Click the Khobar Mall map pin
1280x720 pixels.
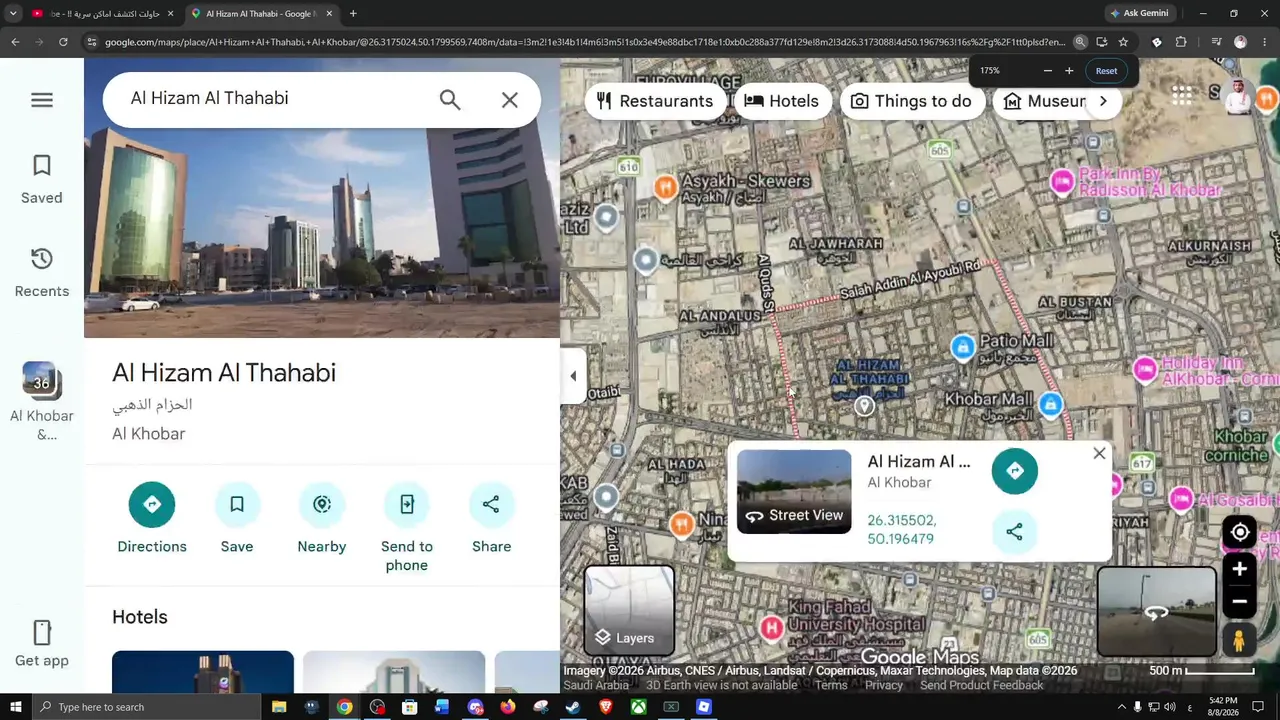(1050, 405)
